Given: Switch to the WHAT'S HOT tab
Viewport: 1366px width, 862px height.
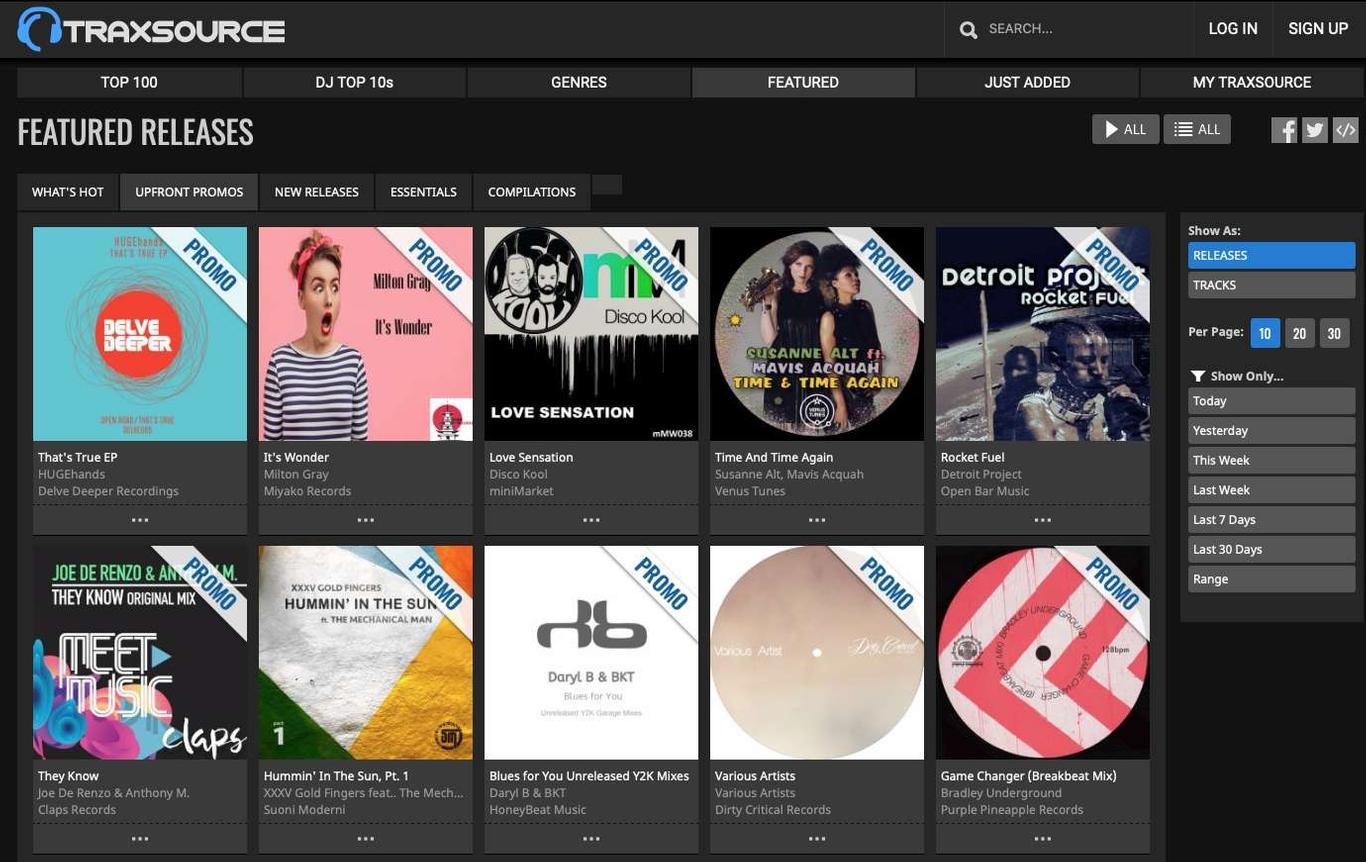Looking at the screenshot, I should pyautogui.click(x=68, y=192).
